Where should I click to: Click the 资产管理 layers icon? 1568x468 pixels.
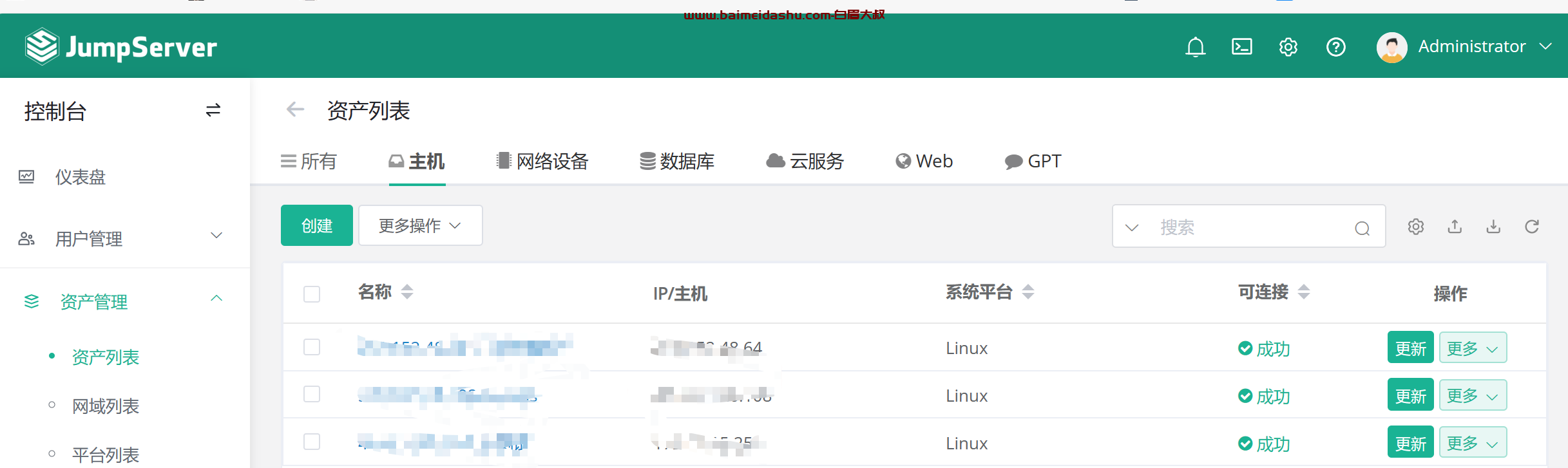[x=32, y=301]
